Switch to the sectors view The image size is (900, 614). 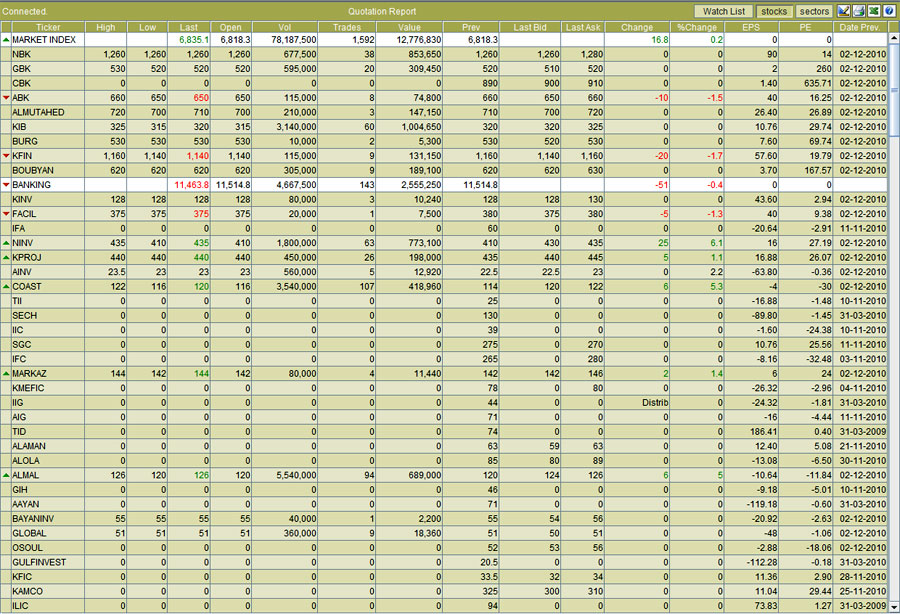[x=814, y=11]
